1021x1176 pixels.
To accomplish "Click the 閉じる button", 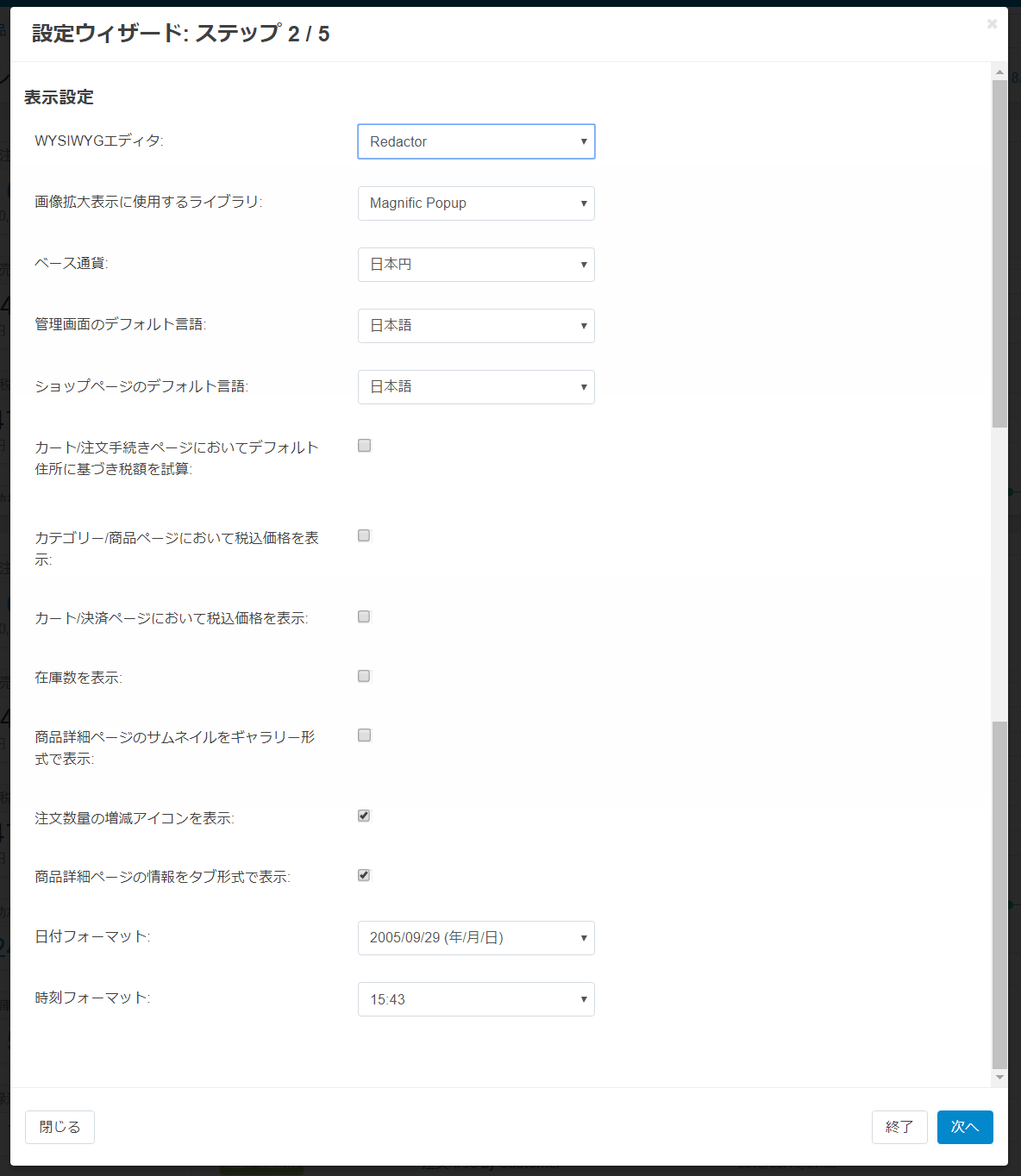I will click(x=60, y=1127).
